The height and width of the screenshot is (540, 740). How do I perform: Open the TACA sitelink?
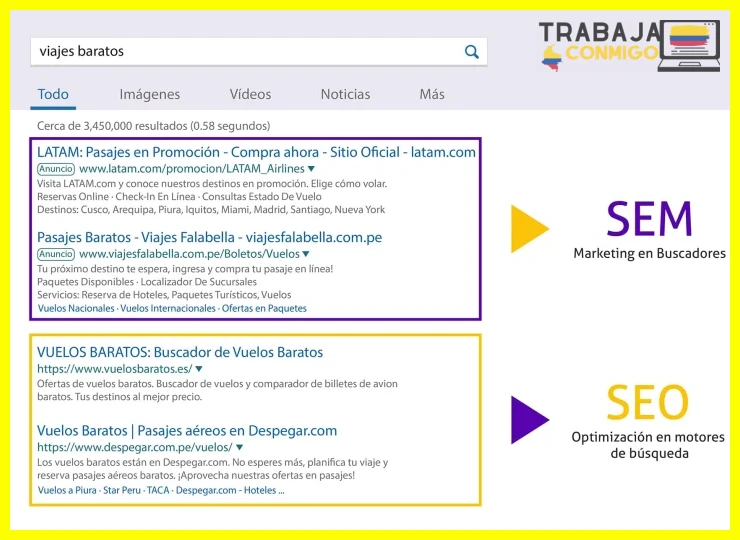click(x=158, y=490)
